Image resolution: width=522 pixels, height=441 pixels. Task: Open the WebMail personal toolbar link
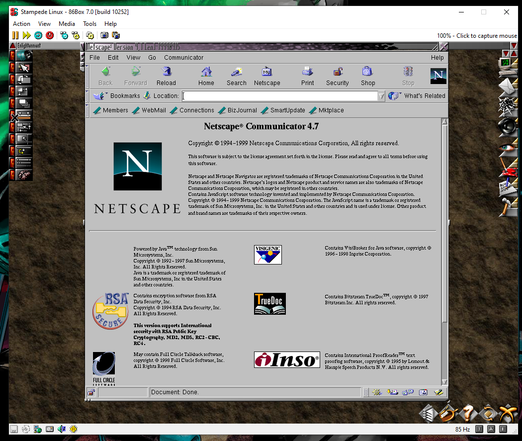click(x=149, y=110)
